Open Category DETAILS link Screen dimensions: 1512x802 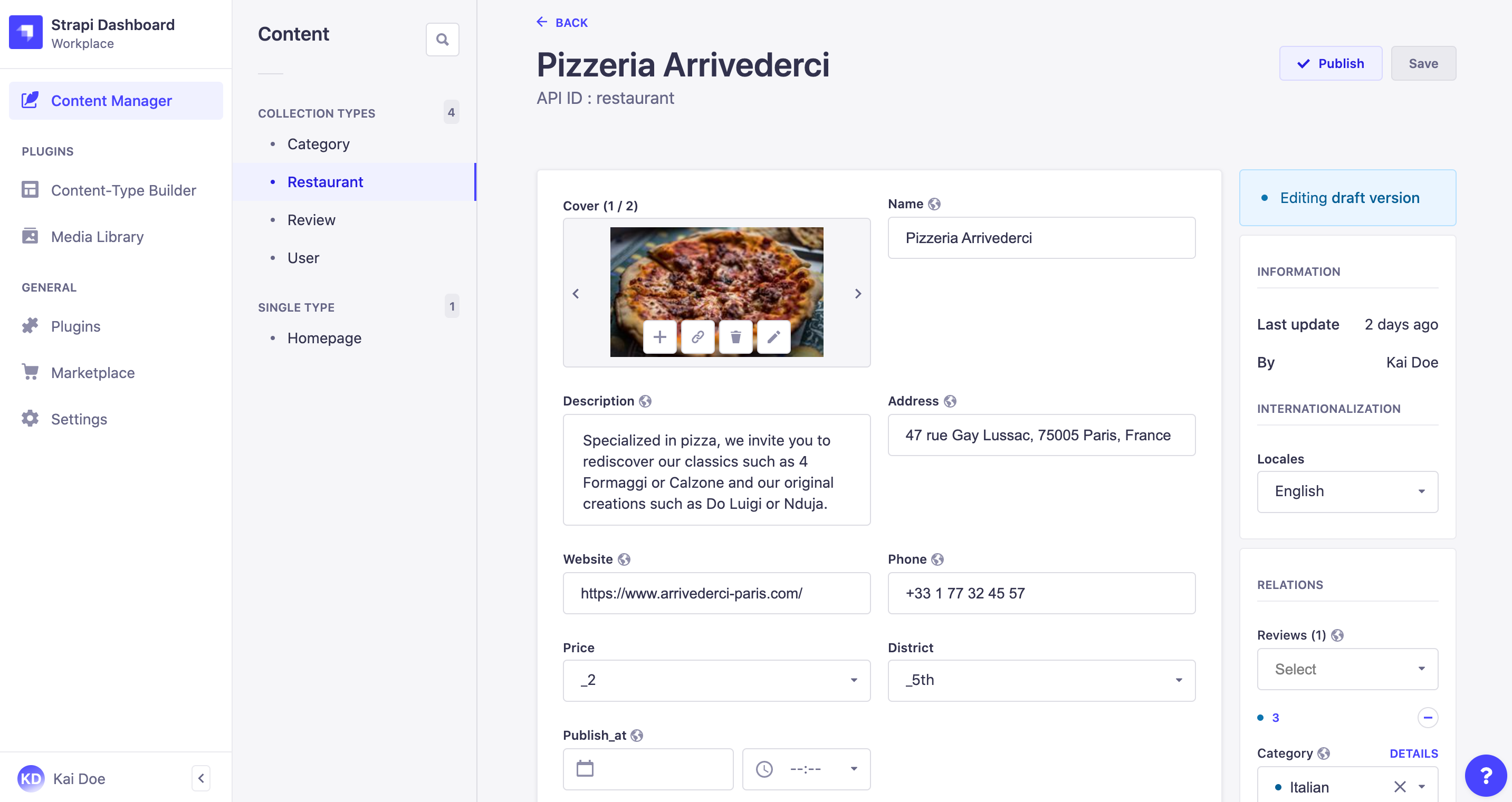(x=1413, y=753)
